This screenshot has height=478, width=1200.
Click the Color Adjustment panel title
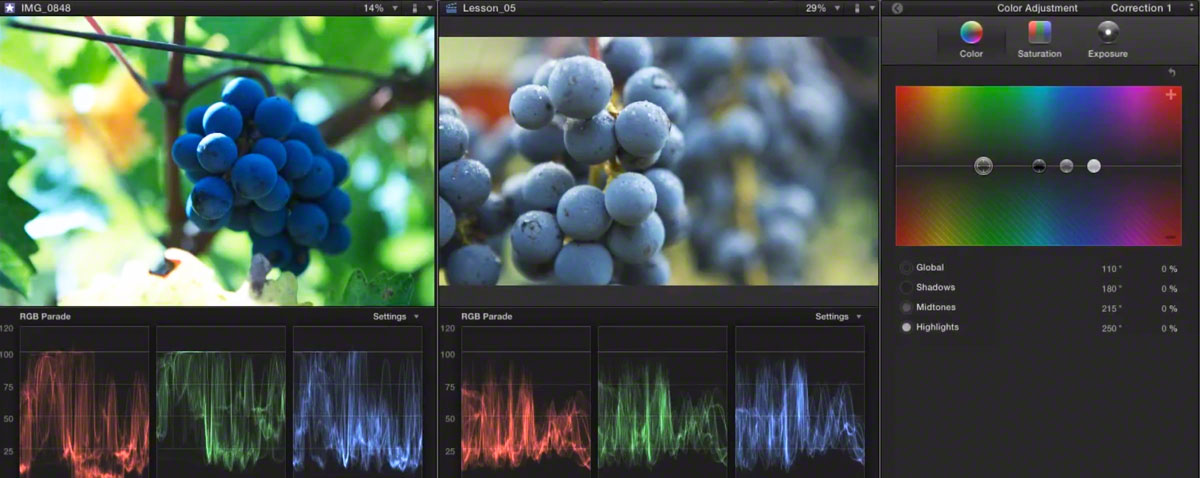pos(1037,8)
